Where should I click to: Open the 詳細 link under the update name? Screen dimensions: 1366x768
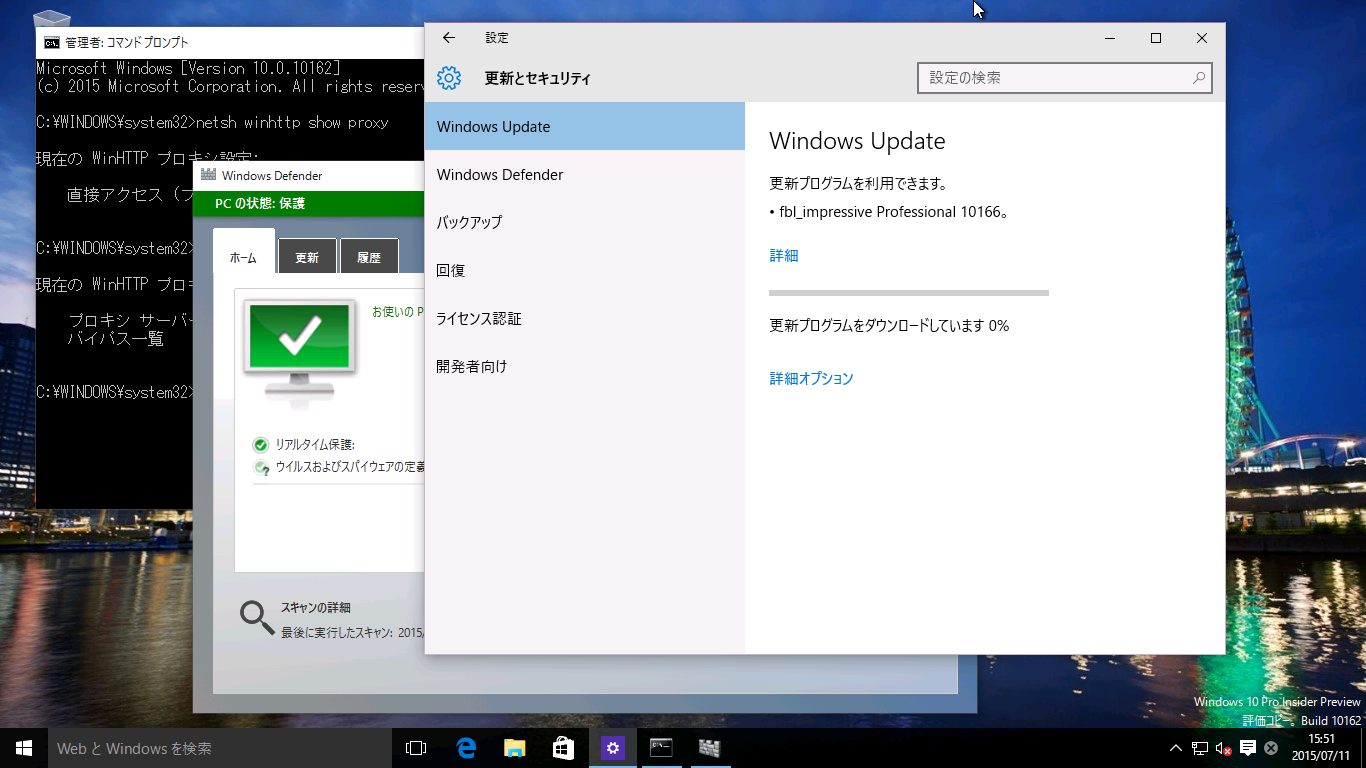784,256
